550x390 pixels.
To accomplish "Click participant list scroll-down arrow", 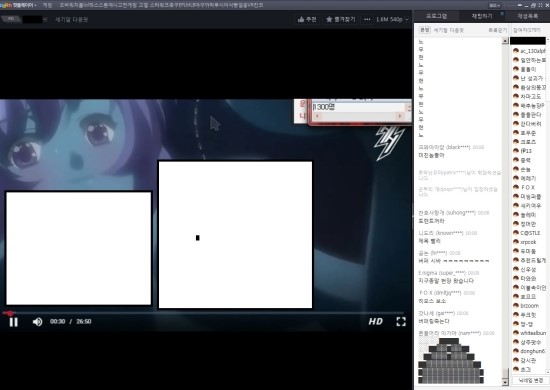I will pyautogui.click(x=548, y=372).
